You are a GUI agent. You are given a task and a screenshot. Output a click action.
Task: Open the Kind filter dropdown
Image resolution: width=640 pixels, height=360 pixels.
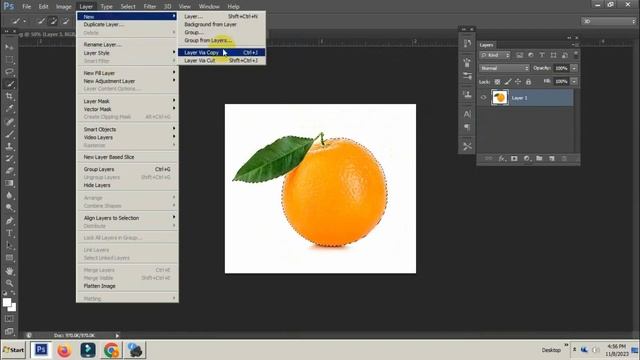tap(495, 55)
